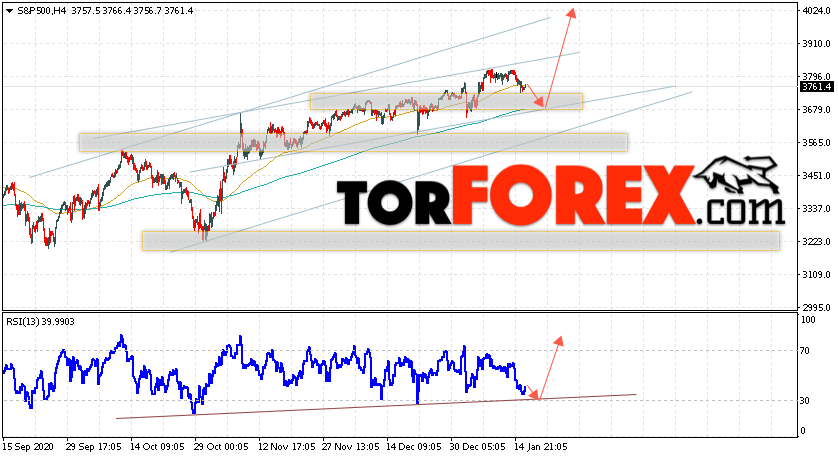The height and width of the screenshot is (458, 838).
Task: Click the RSI 30 level label
Action: [x=806, y=400]
